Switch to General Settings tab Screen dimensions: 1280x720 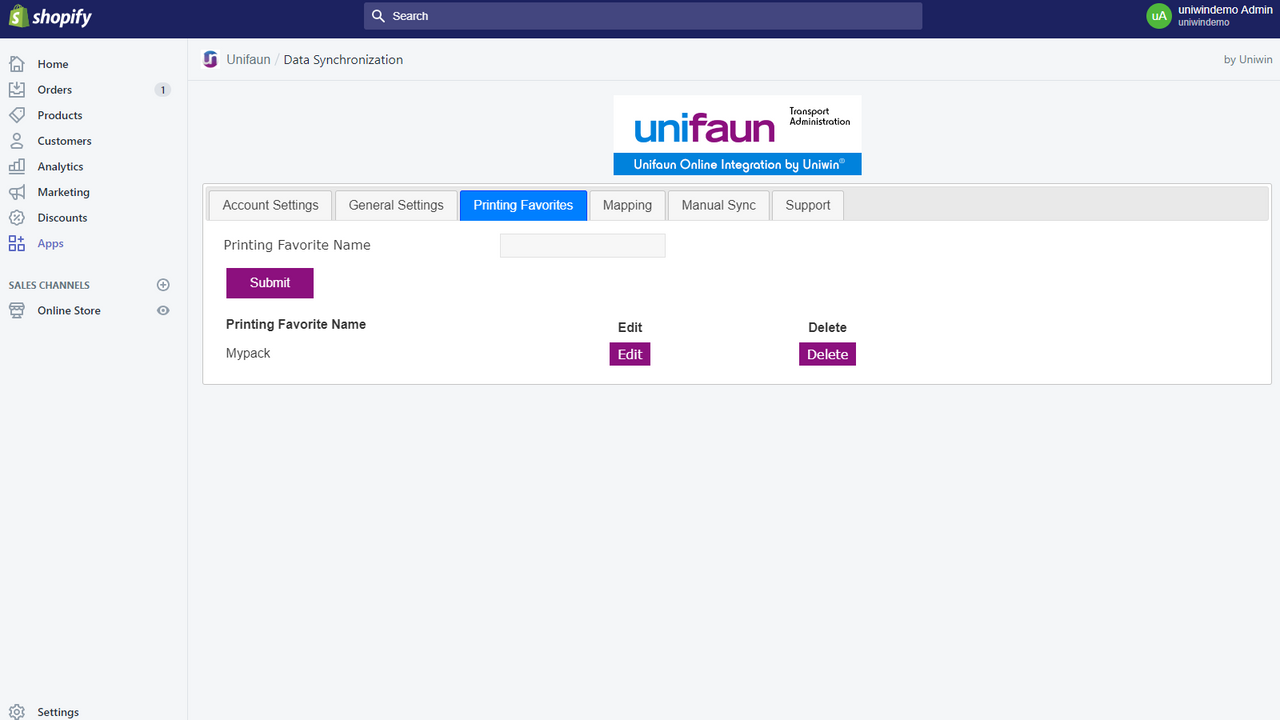coord(396,205)
